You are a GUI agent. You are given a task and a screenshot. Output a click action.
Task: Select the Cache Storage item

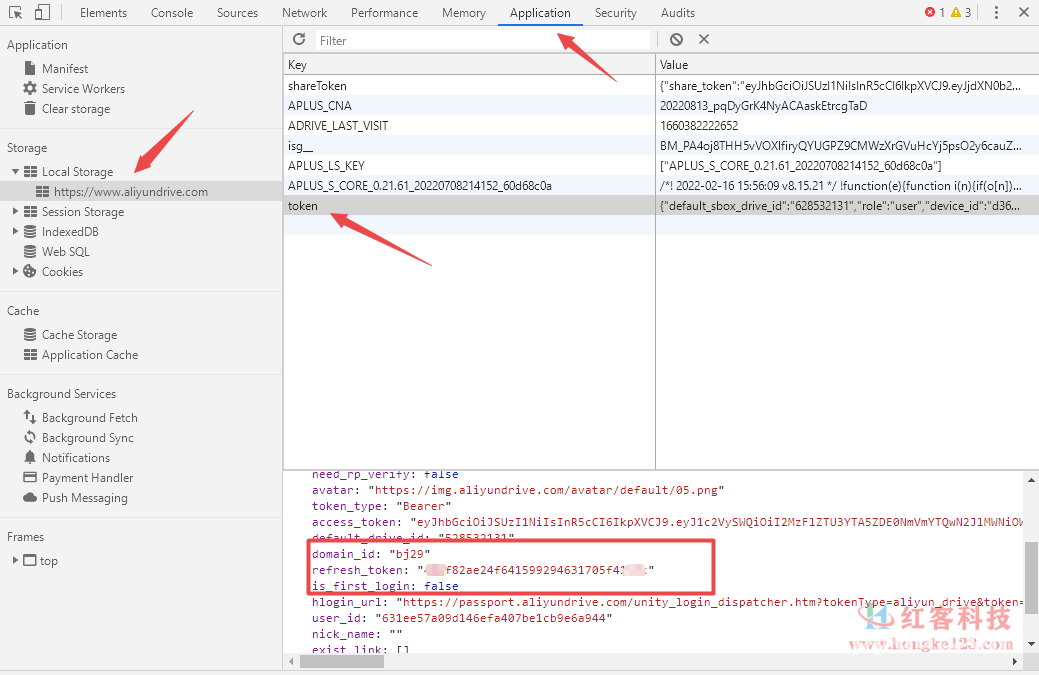coord(80,335)
